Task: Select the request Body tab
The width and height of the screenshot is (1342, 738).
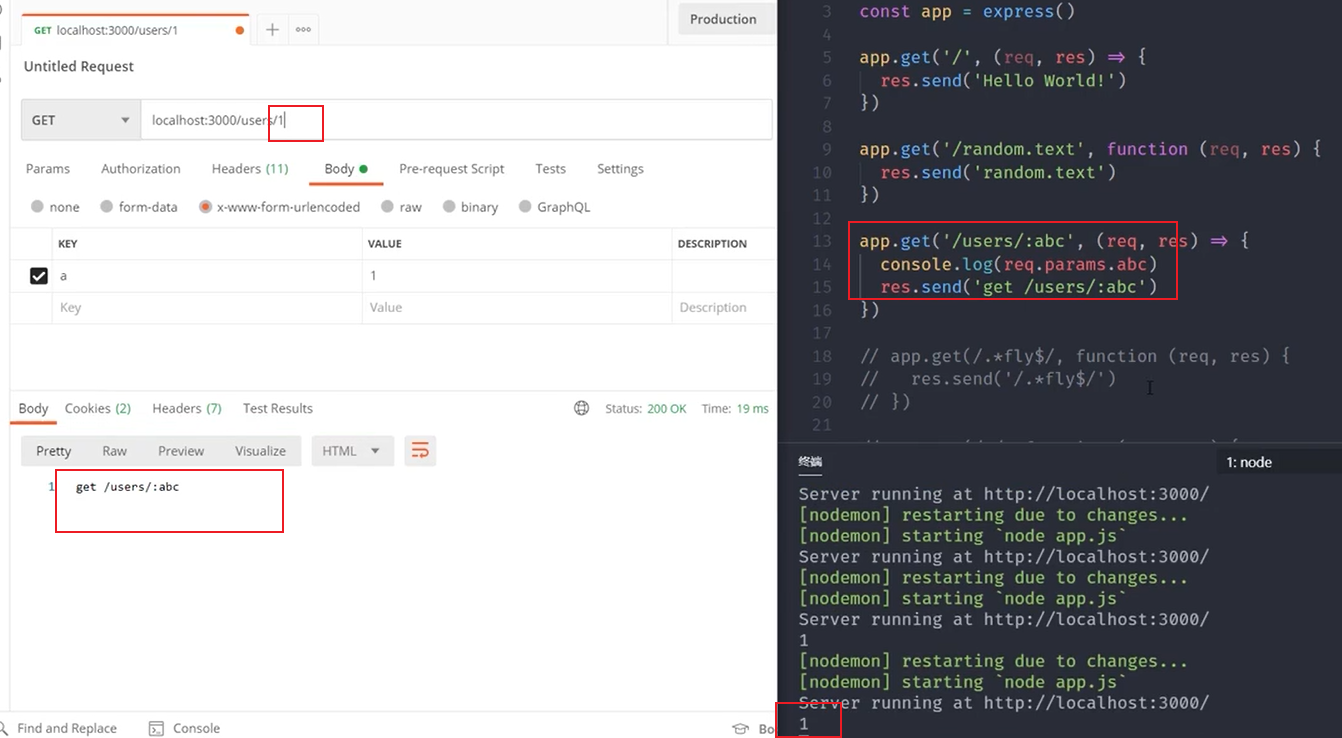Action: 345,168
